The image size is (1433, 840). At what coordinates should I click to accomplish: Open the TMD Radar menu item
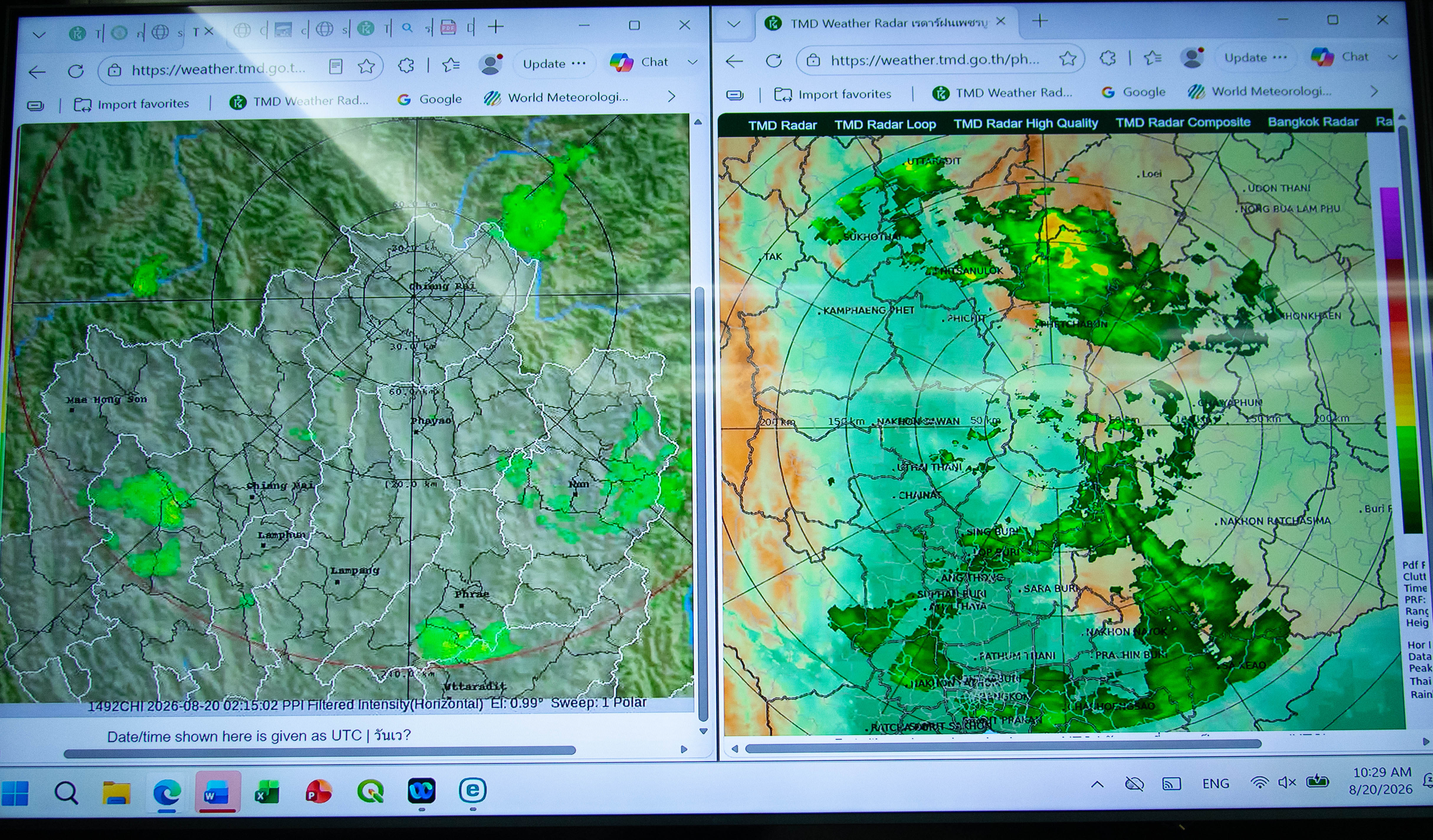click(x=782, y=125)
